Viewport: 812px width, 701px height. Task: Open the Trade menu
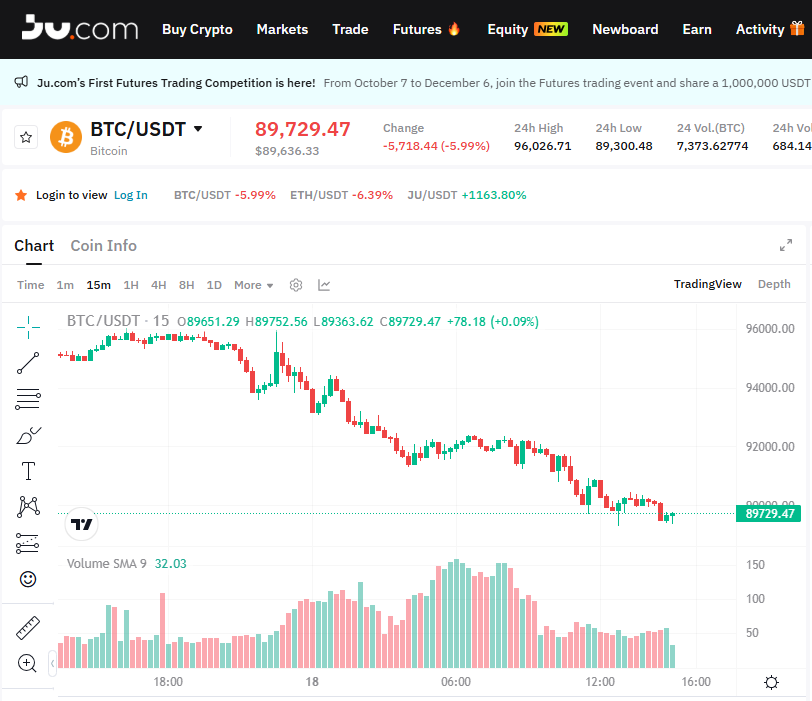(x=350, y=30)
